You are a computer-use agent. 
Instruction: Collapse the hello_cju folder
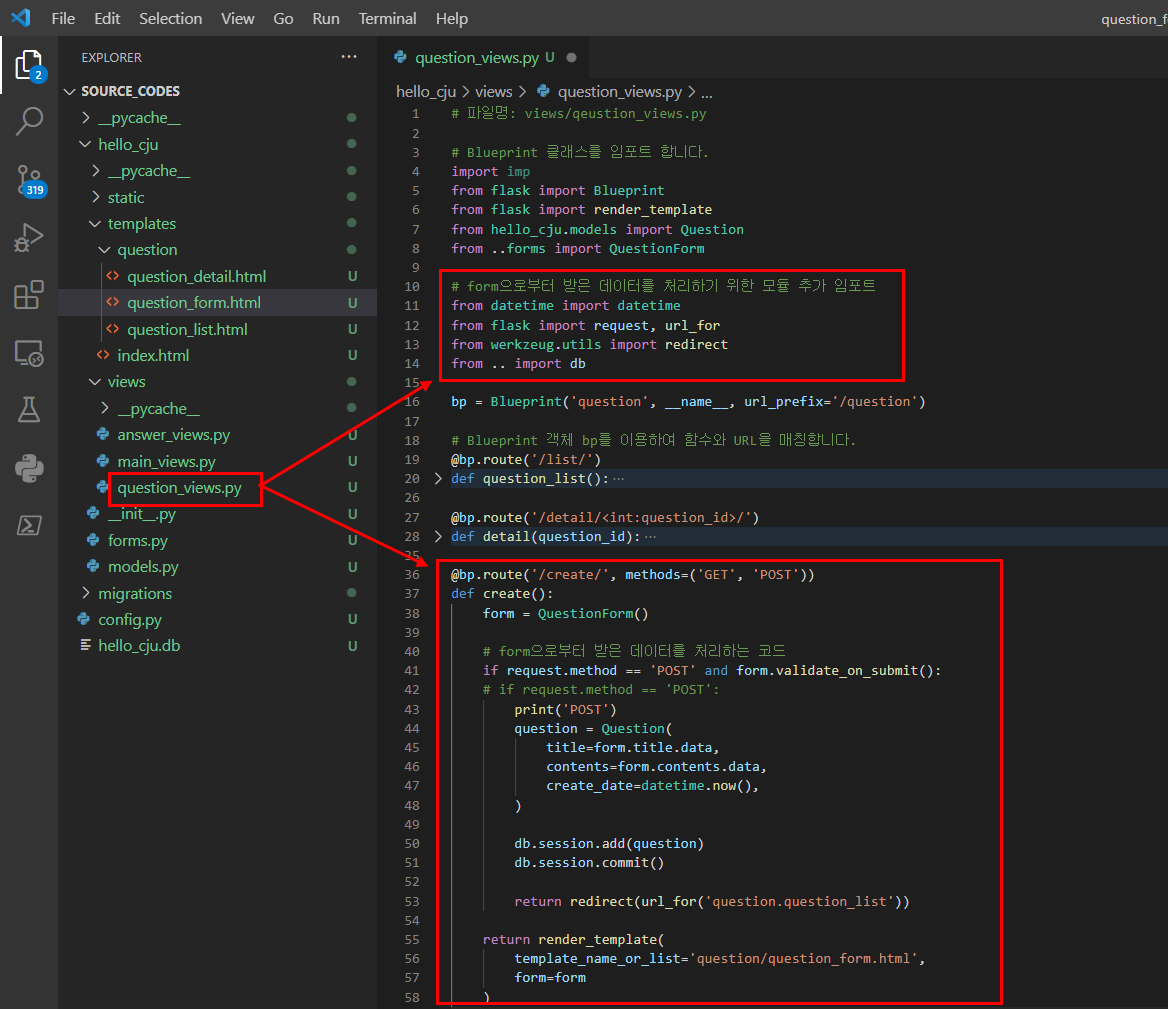[86, 144]
